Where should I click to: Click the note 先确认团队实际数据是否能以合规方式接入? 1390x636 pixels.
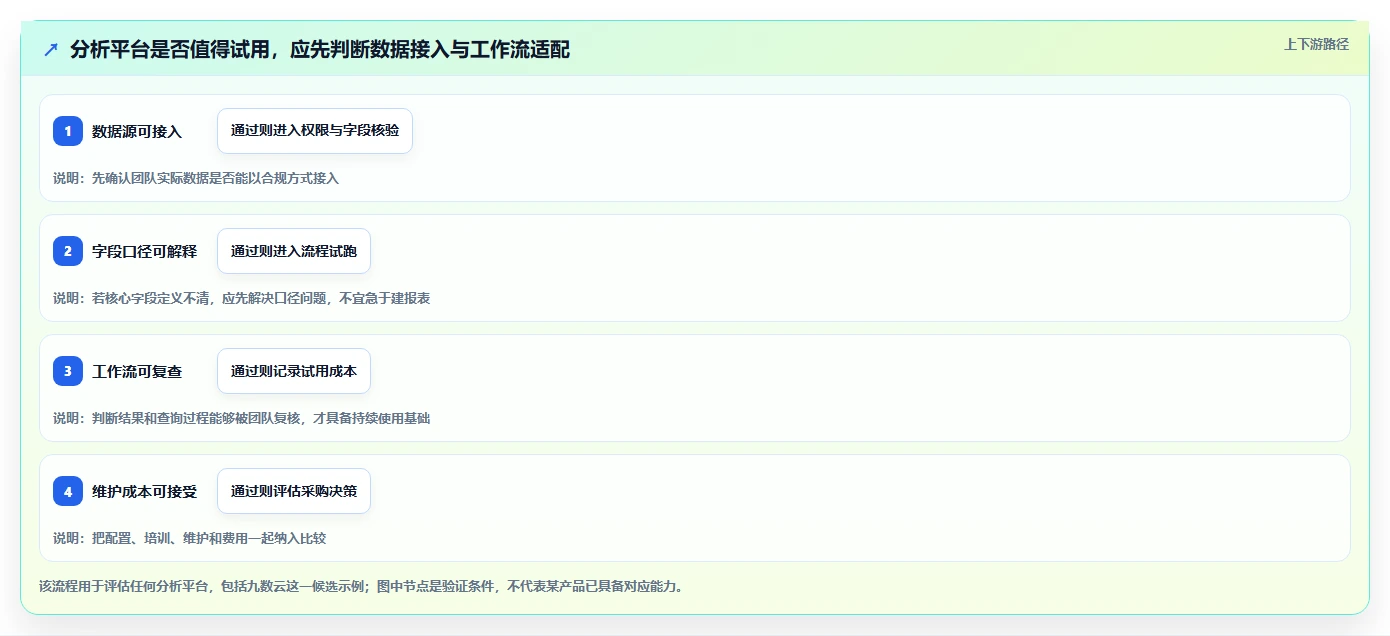196,178
